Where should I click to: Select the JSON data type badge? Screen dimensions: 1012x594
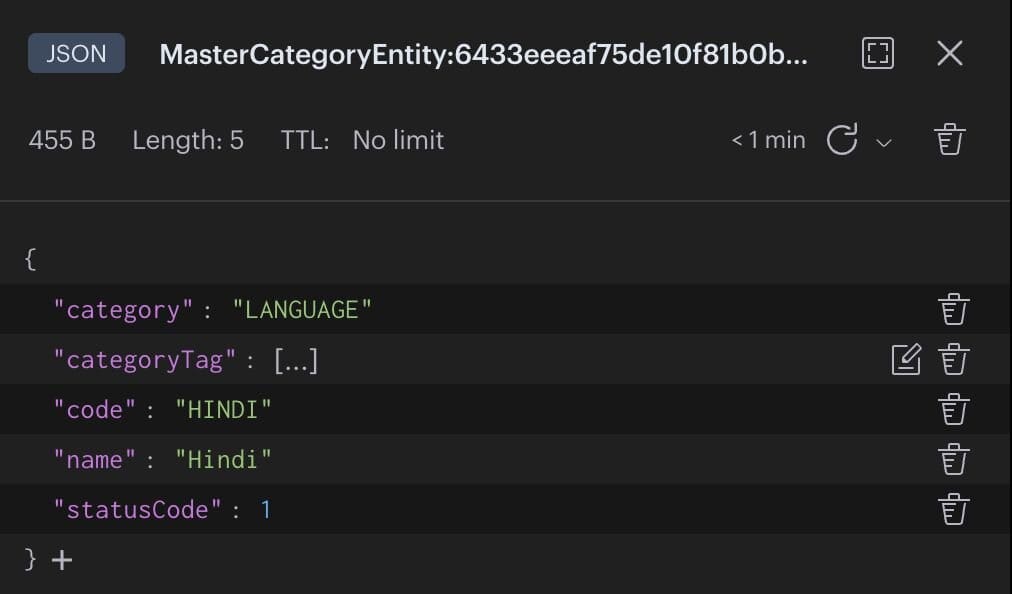pos(75,55)
